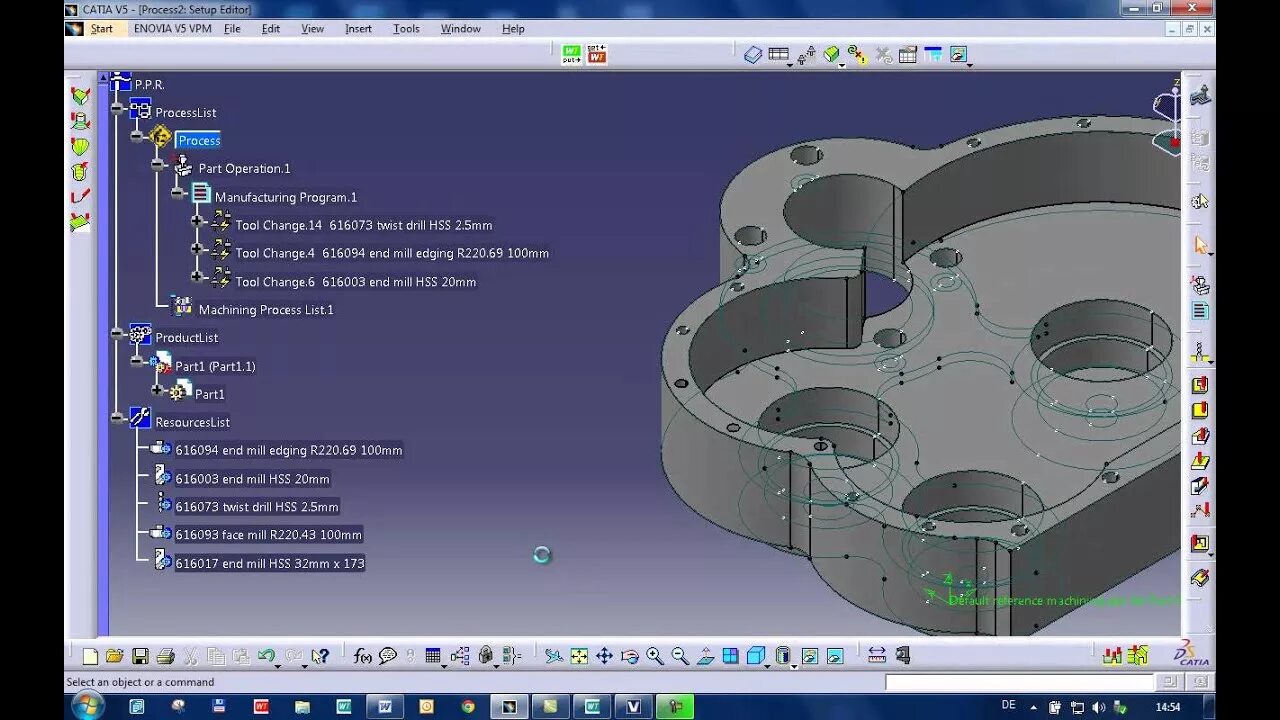Click the Print icon
The width and height of the screenshot is (1280, 720).
coord(166,656)
